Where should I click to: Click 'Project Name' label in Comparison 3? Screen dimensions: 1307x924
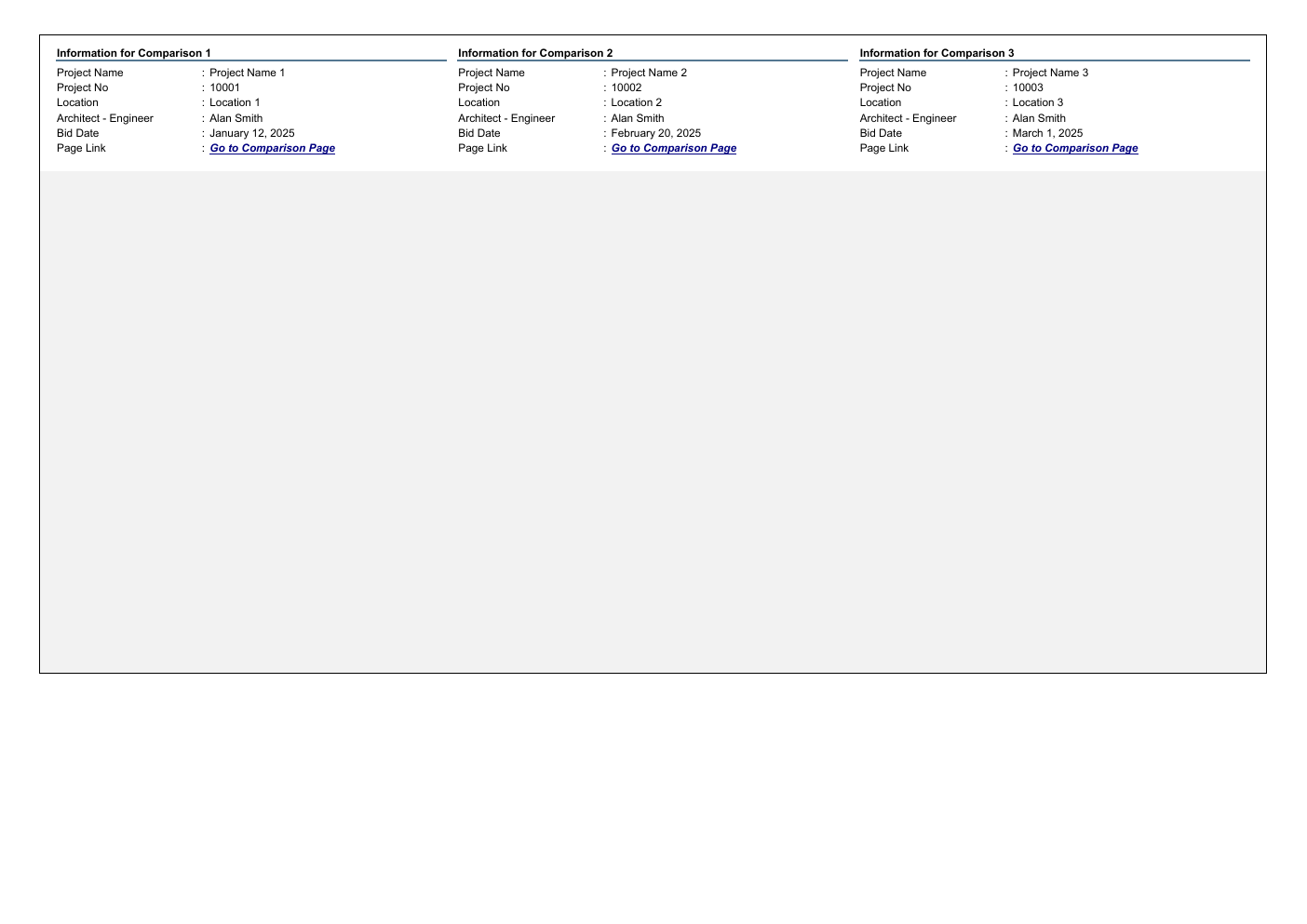pos(893,74)
